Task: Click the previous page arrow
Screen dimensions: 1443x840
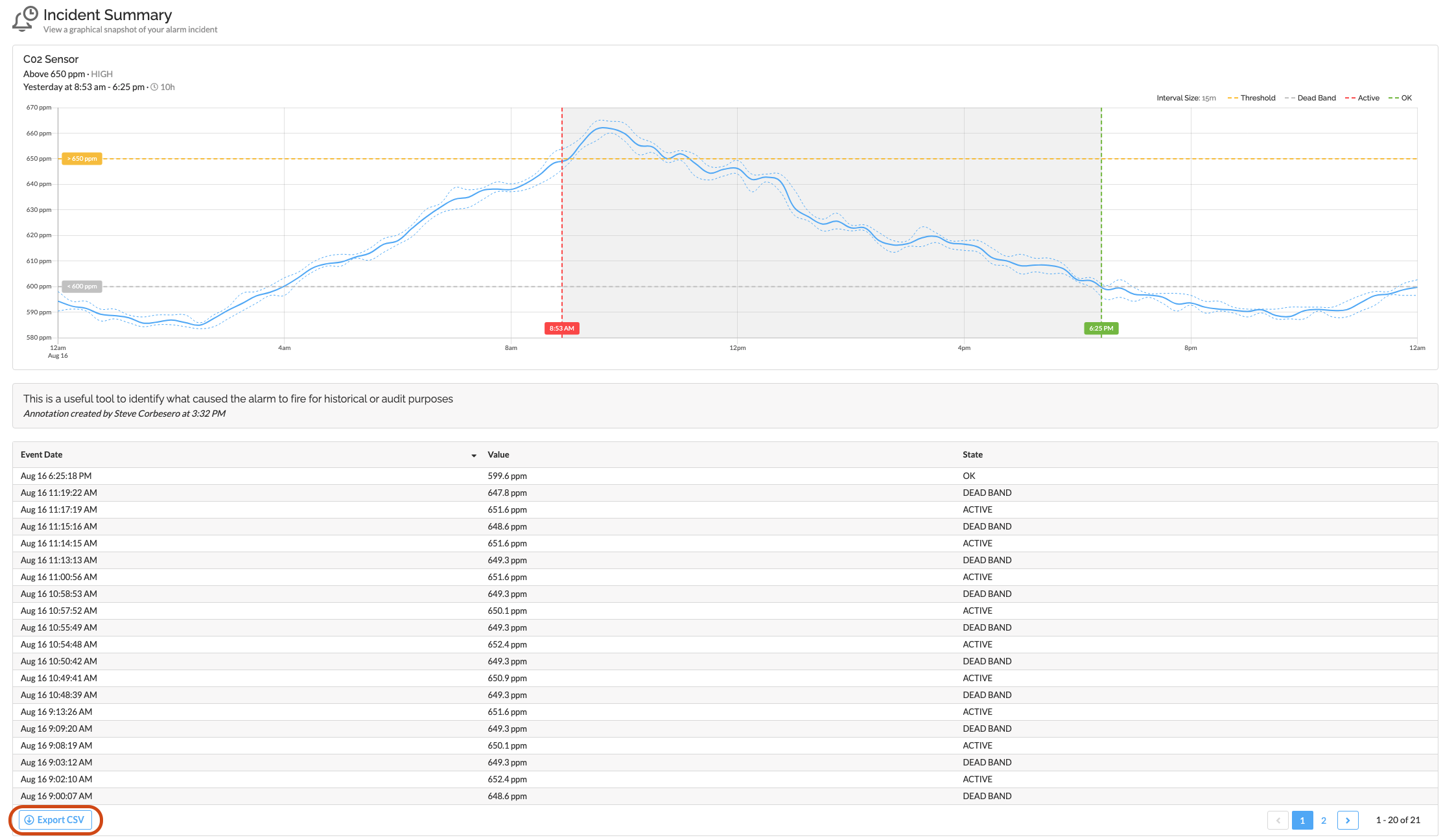Action: pos(1278,820)
